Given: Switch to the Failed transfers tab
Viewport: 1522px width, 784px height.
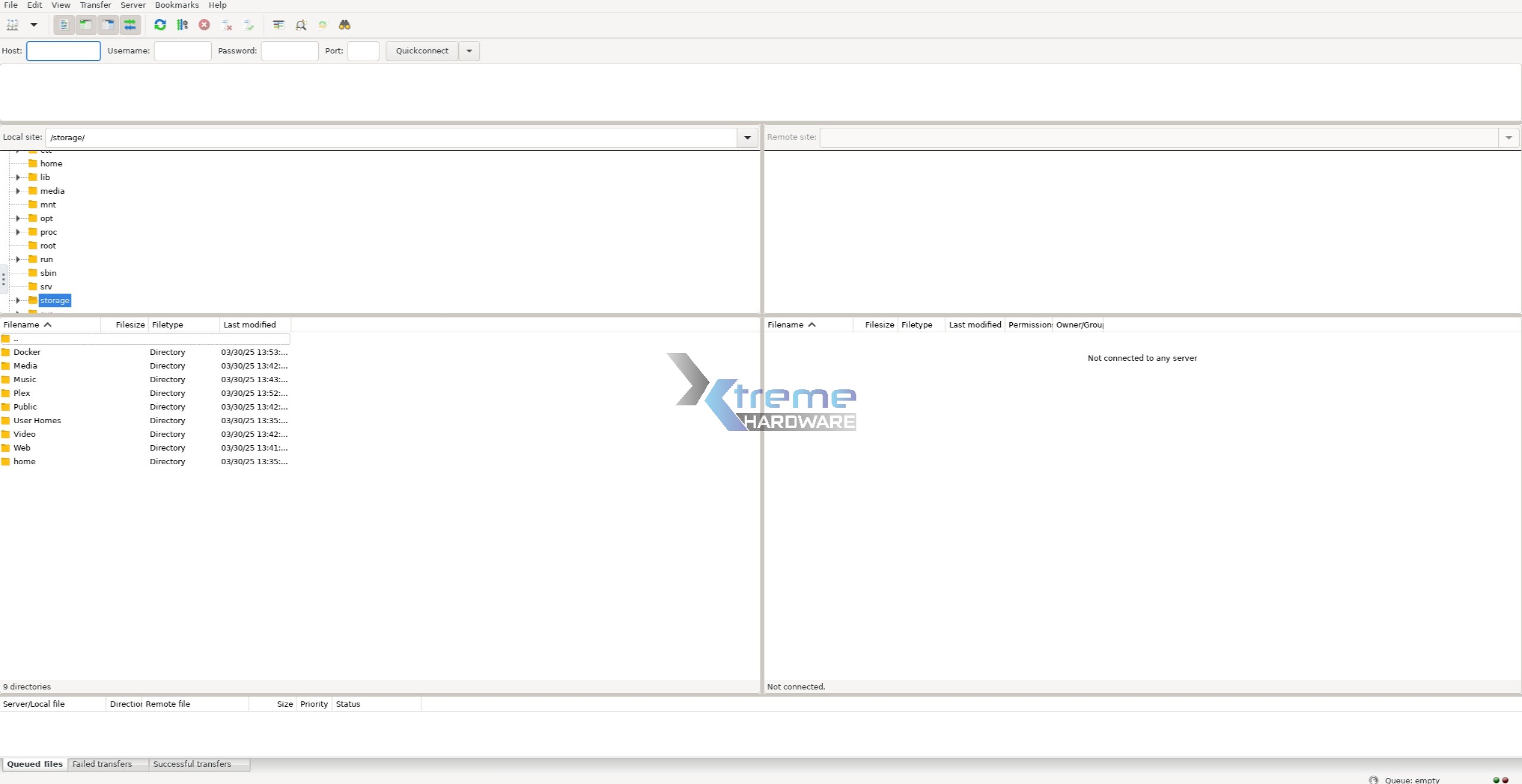Looking at the screenshot, I should (x=102, y=764).
